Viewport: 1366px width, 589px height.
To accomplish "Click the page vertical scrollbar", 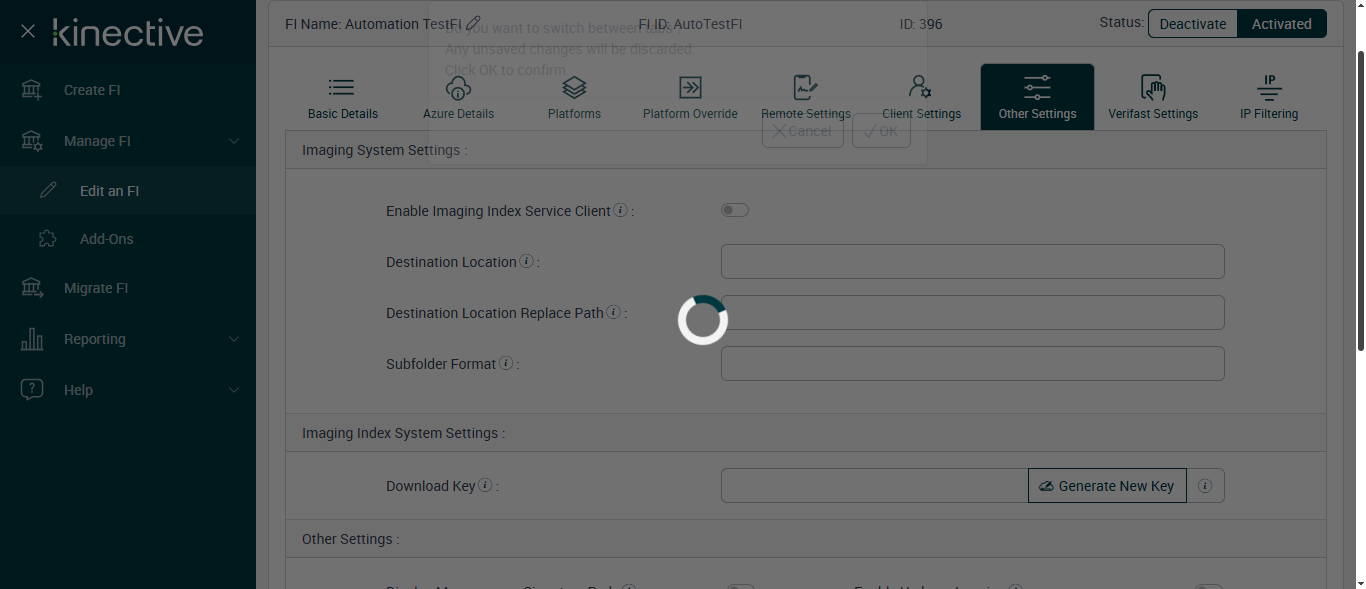I will 1360,200.
